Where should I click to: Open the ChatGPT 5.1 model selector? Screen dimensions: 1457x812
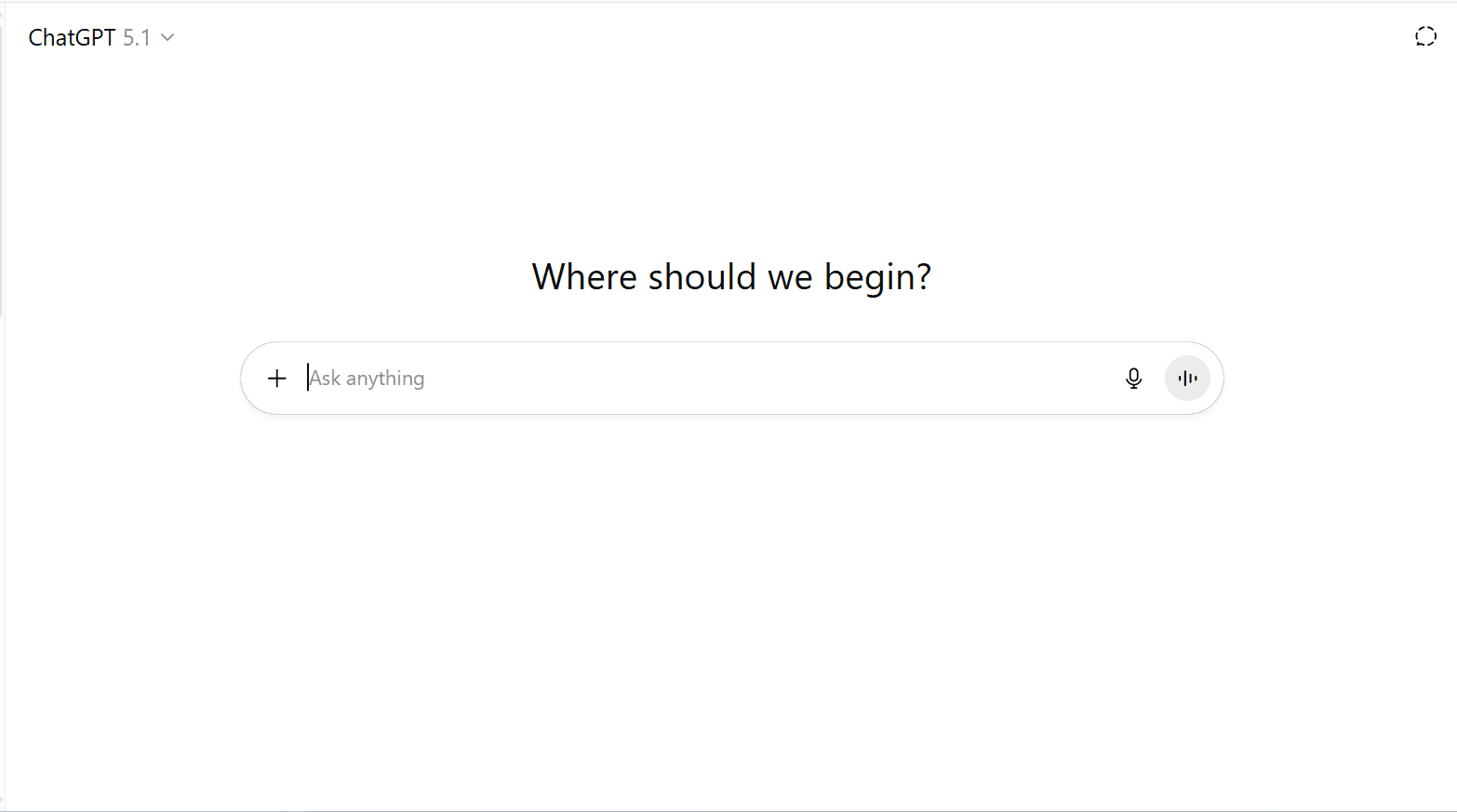click(x=100, y=37)
